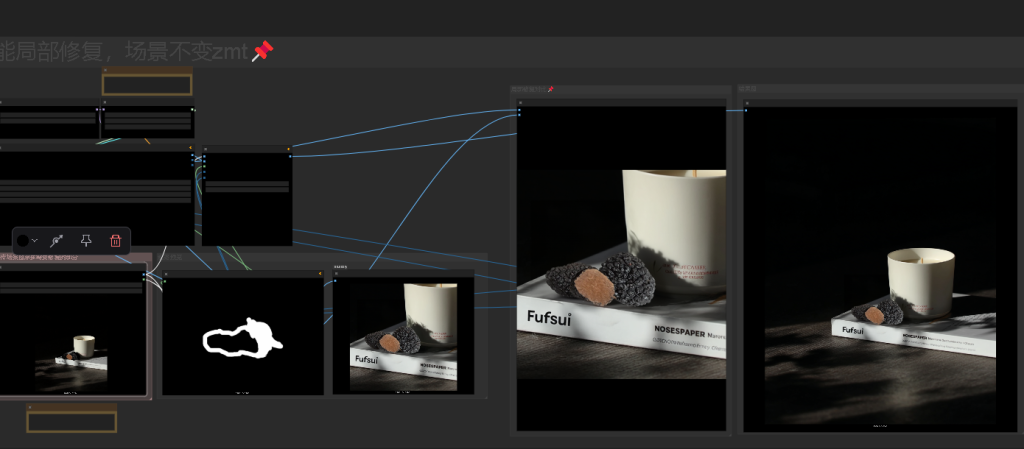Click the orange arrow badge on mask node
1024x449 pixels.
319,271
